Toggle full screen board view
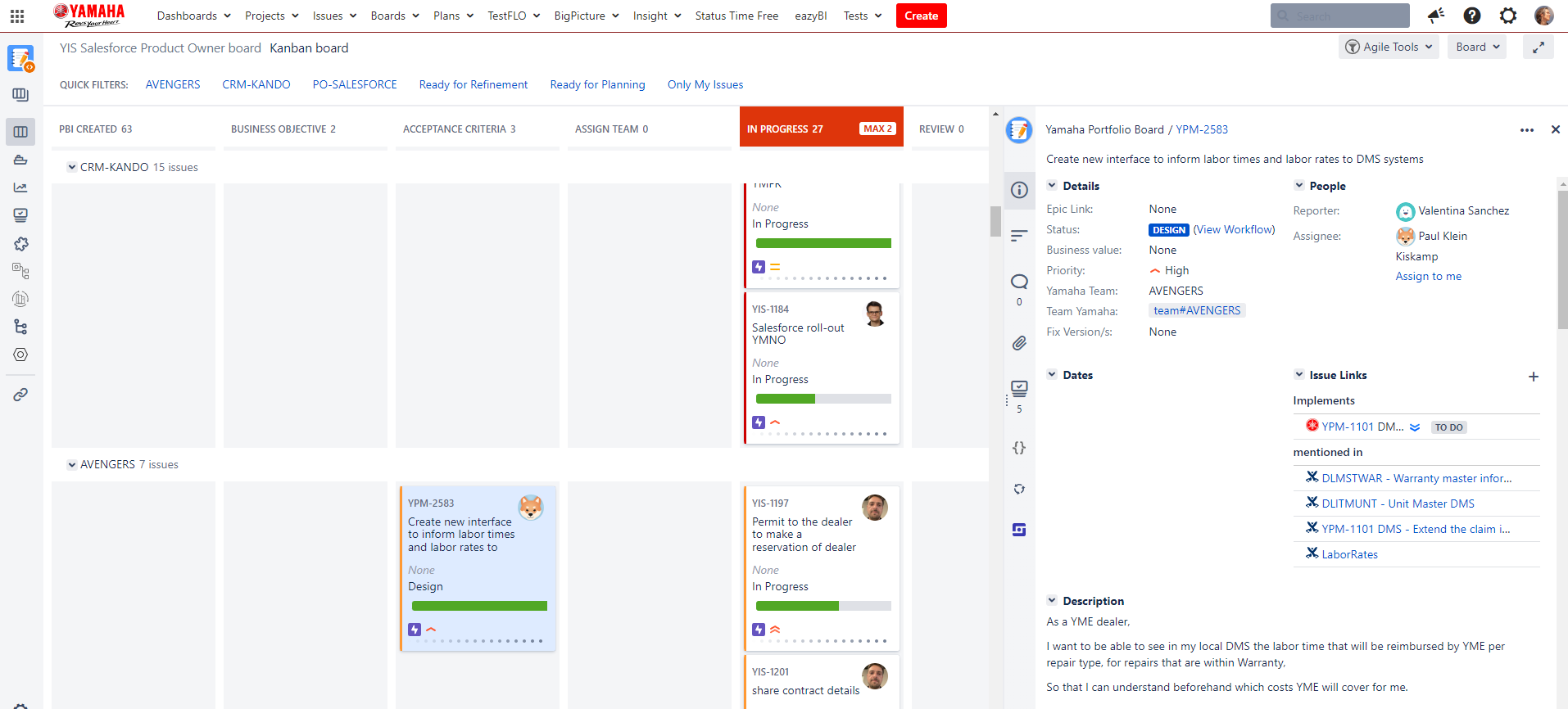The image size is (1568, 709). coord(1539,47)
